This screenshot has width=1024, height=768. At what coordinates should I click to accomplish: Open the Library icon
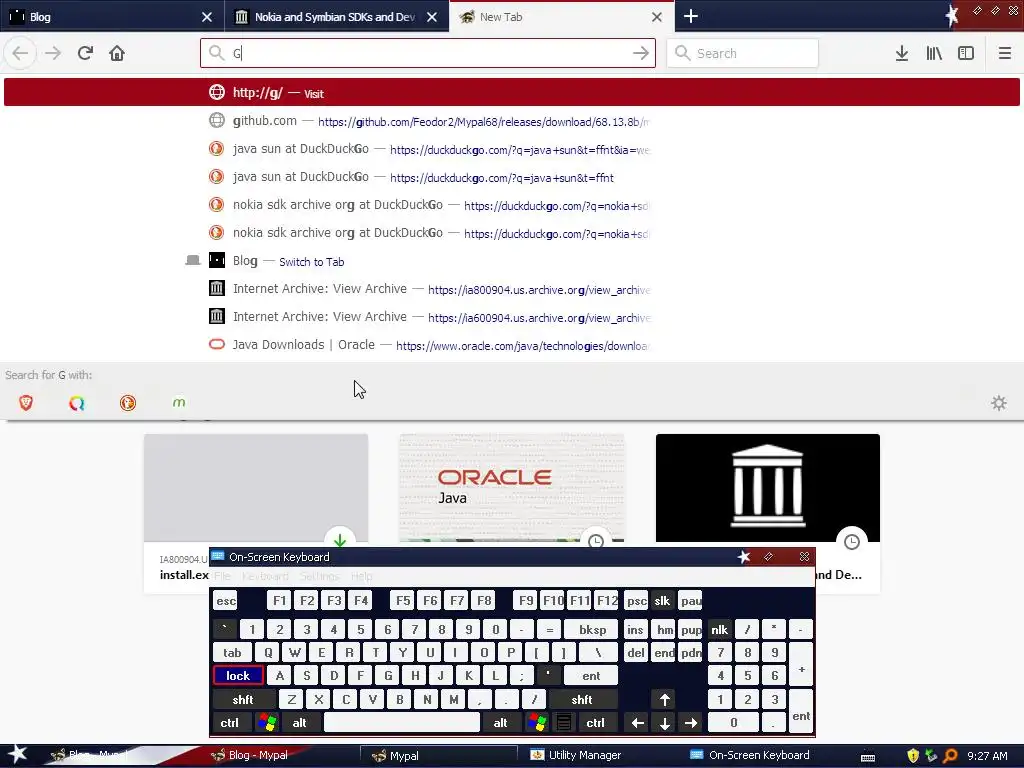coord(934,53)
